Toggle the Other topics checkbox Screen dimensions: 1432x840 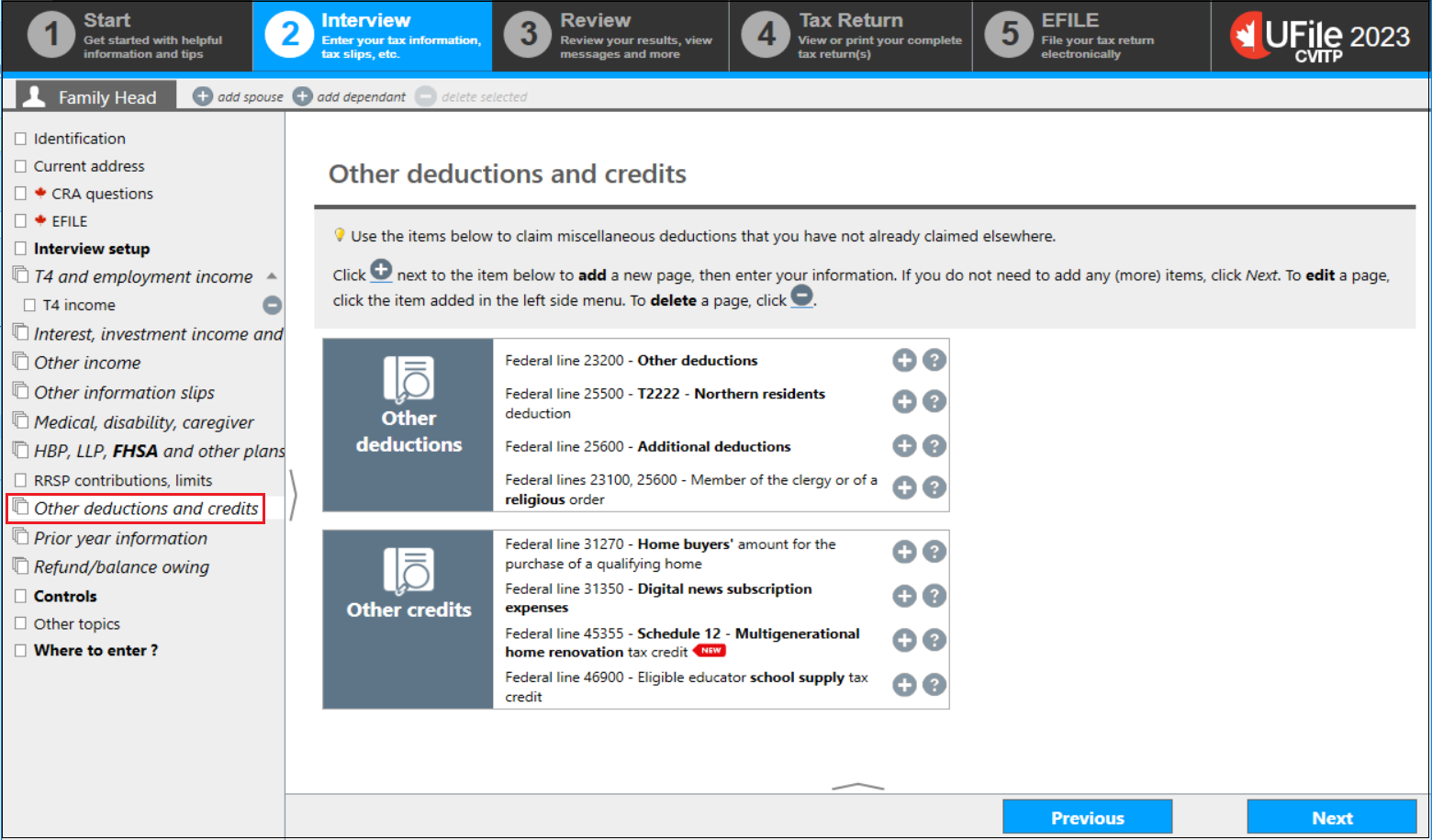(21, 623)
